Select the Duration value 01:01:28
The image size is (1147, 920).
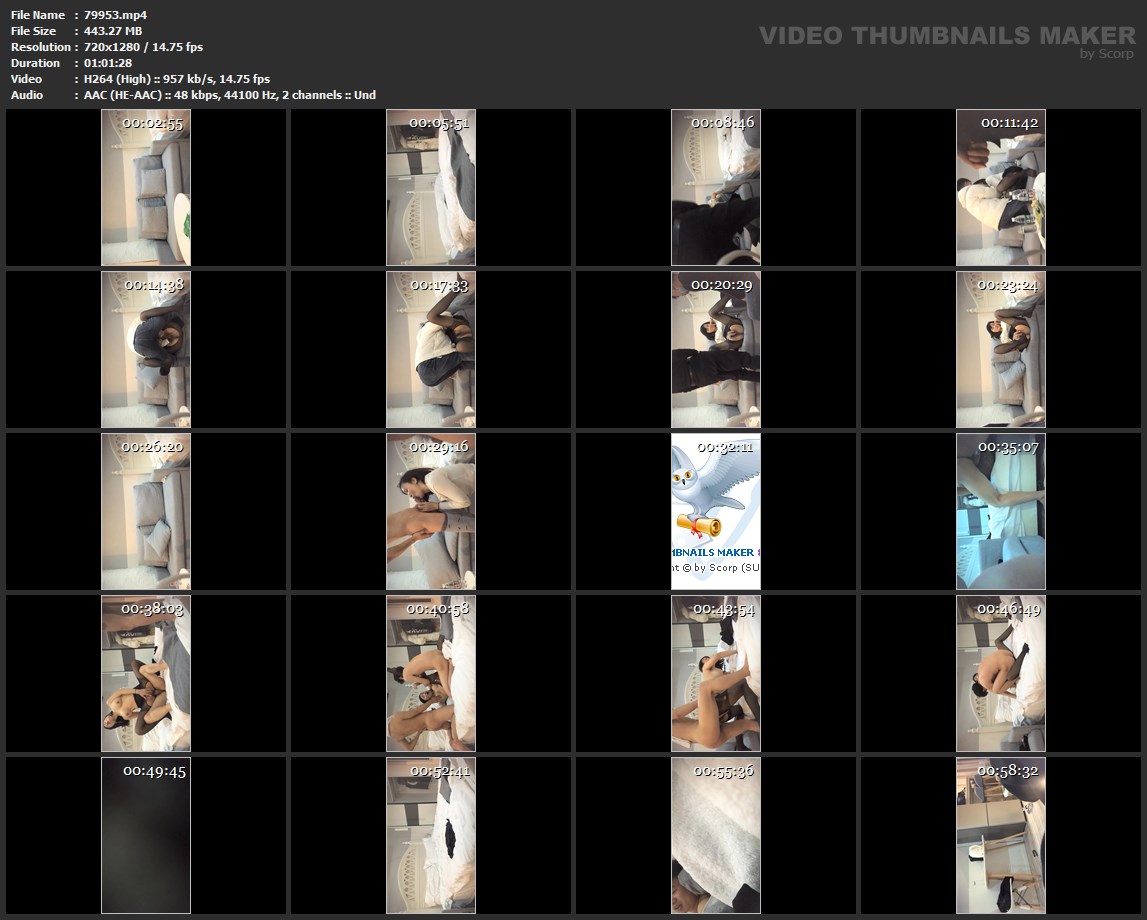[x=108, y=63]
